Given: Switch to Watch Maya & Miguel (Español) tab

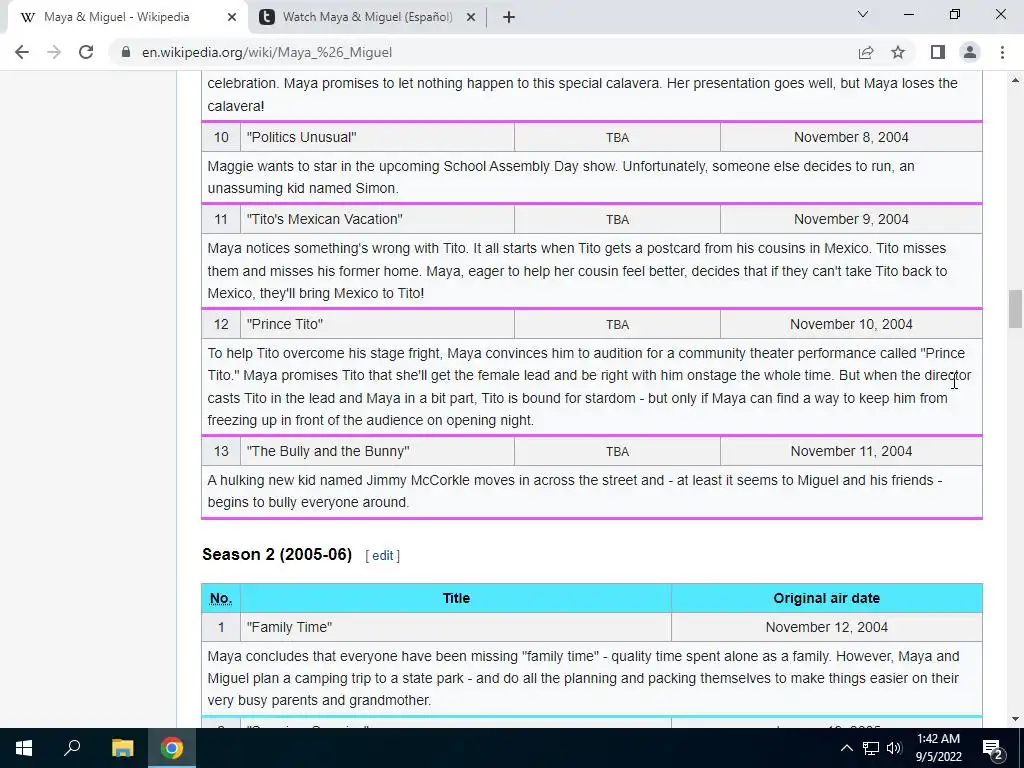Looking at the screenshot, I should click(367, 17).
